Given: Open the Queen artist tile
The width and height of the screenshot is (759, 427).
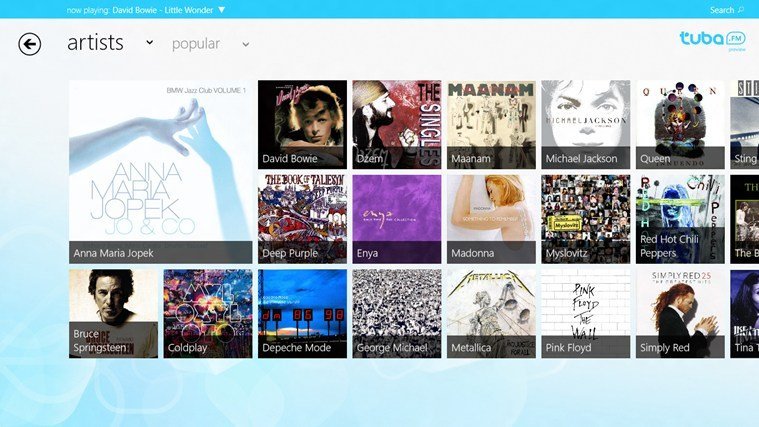Looking at the screenshot, I should click(x=680, y=124).
